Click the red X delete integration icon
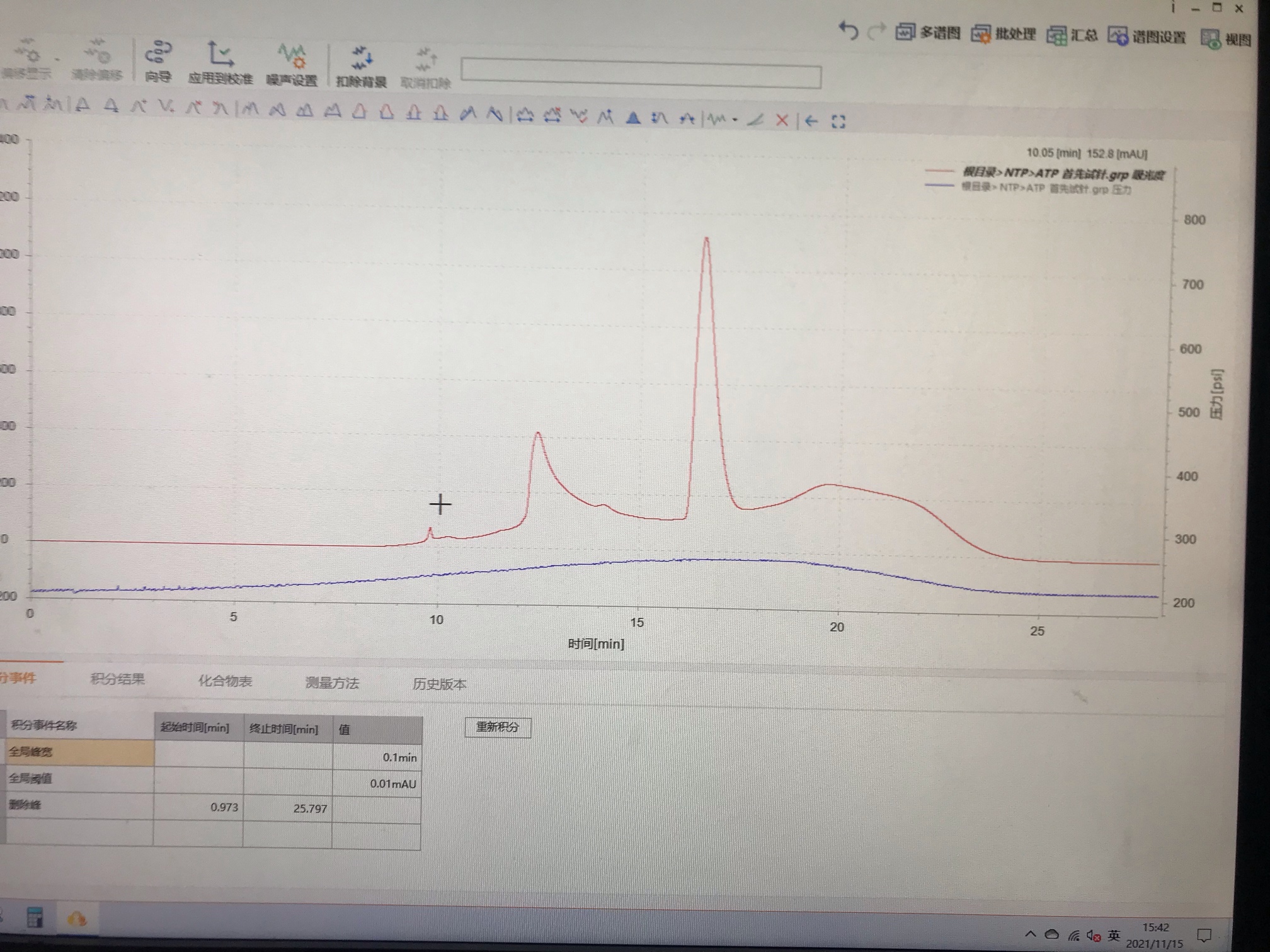The image size is (1270, 952). tap(782, 120)
